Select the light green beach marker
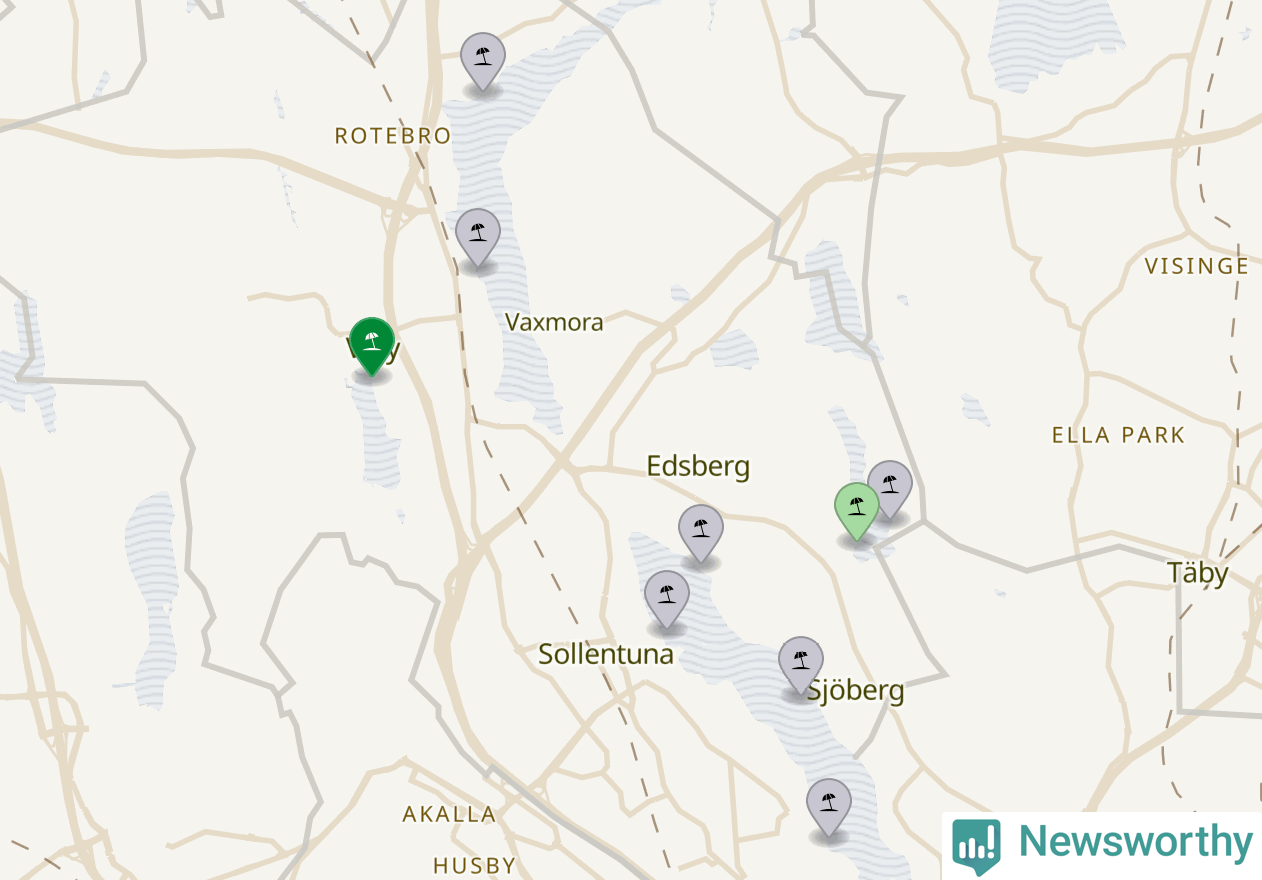Screen dimensions: 1262x880 (857, 511)
